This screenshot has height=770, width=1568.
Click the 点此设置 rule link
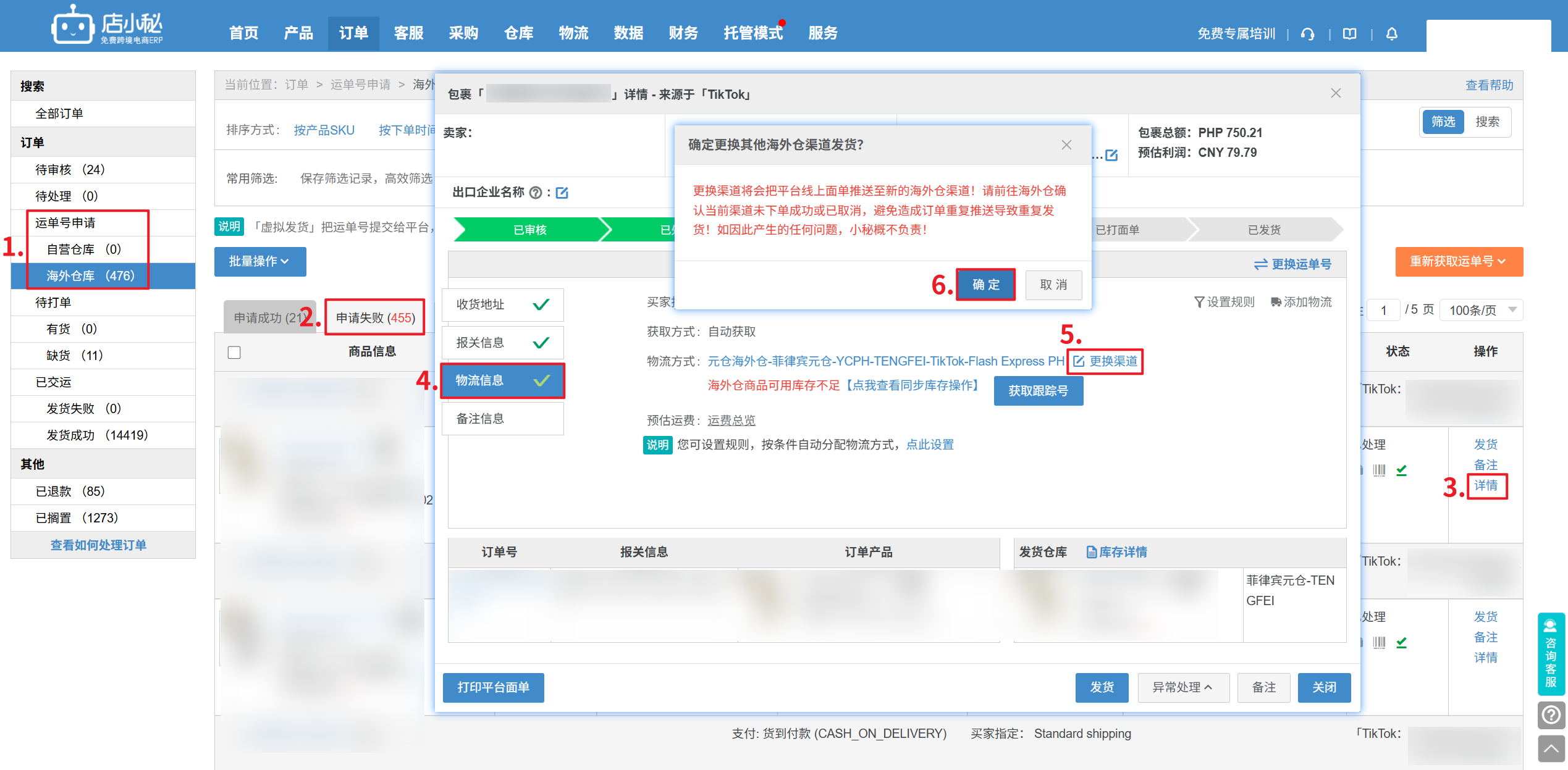tap(930, 445)
